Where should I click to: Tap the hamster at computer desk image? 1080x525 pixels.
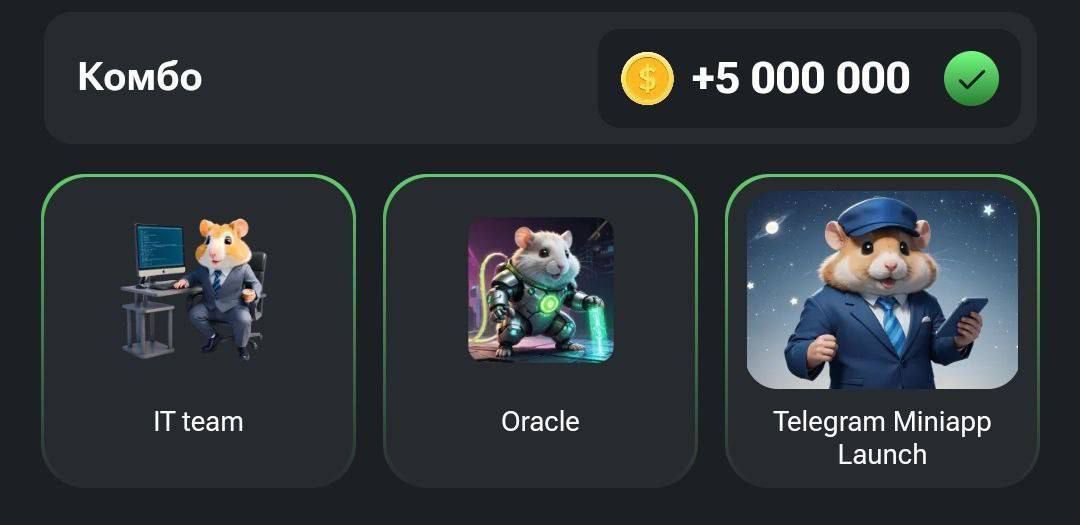point(194,289)
